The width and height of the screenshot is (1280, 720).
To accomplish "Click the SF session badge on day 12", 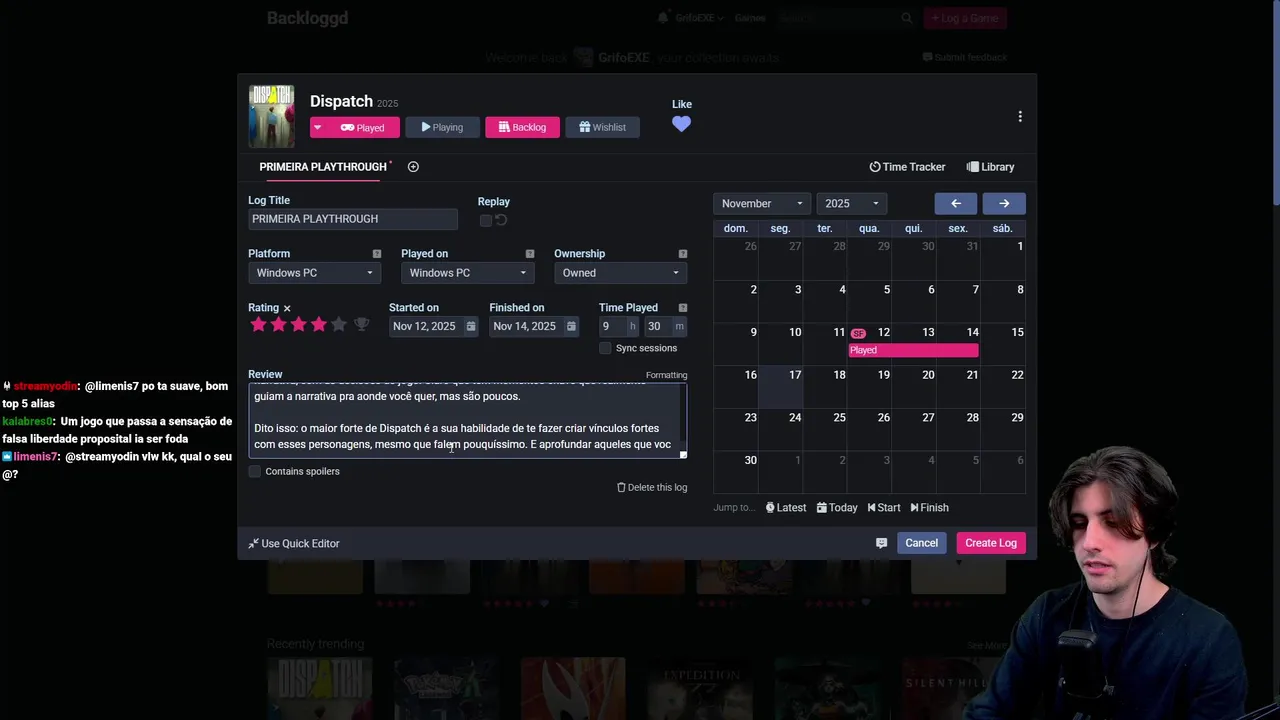I will click(x=858, y=333).
